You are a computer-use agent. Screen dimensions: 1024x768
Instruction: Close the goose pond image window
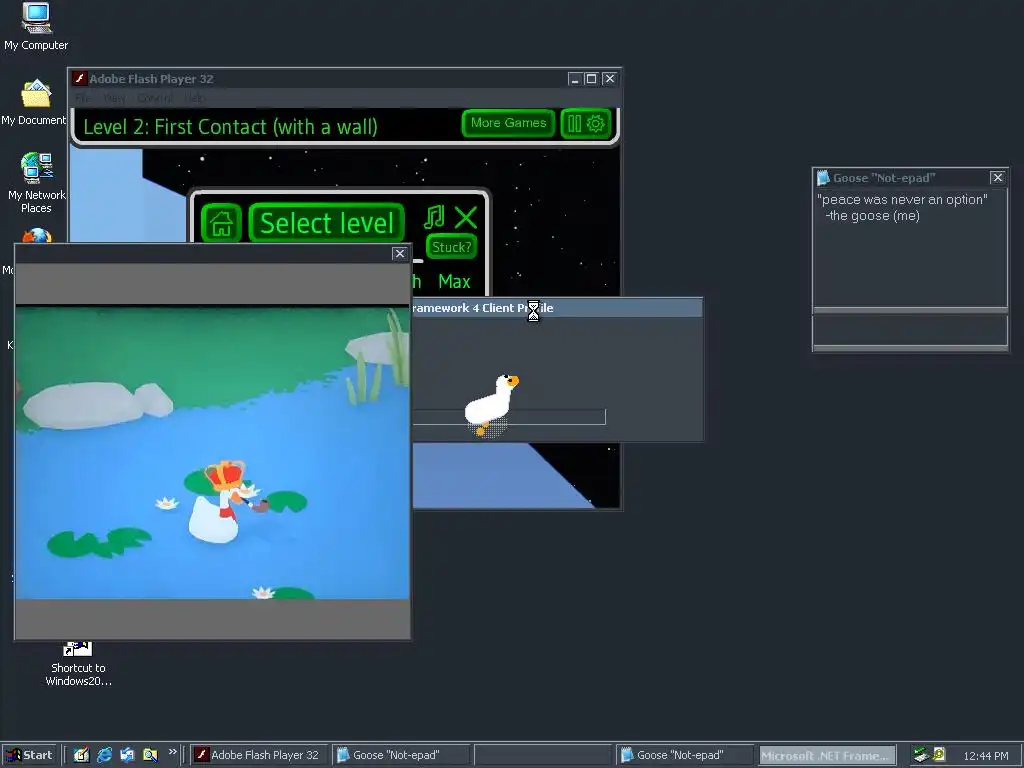click(x=400, y=253)
